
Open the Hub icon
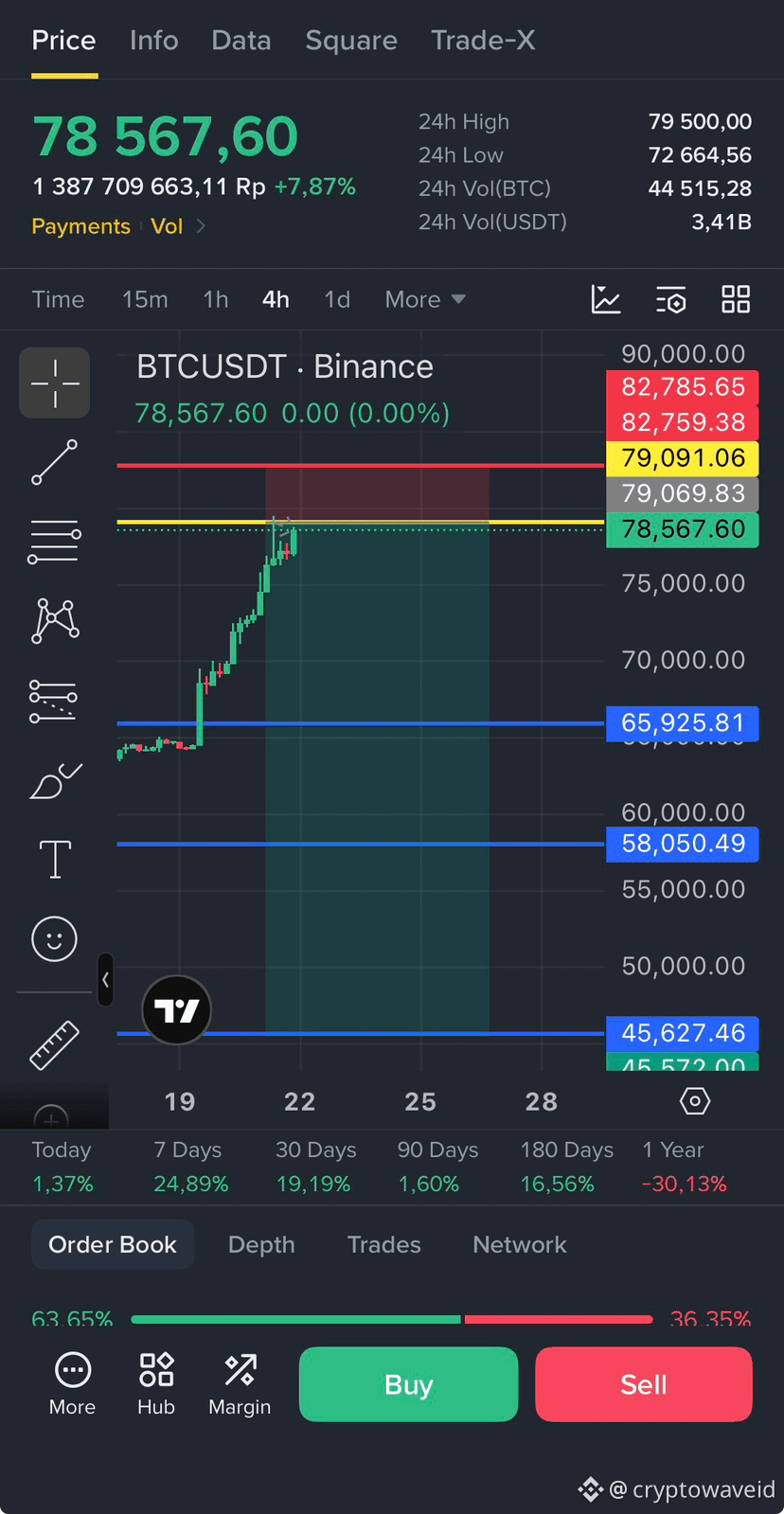click(156, 1383)
